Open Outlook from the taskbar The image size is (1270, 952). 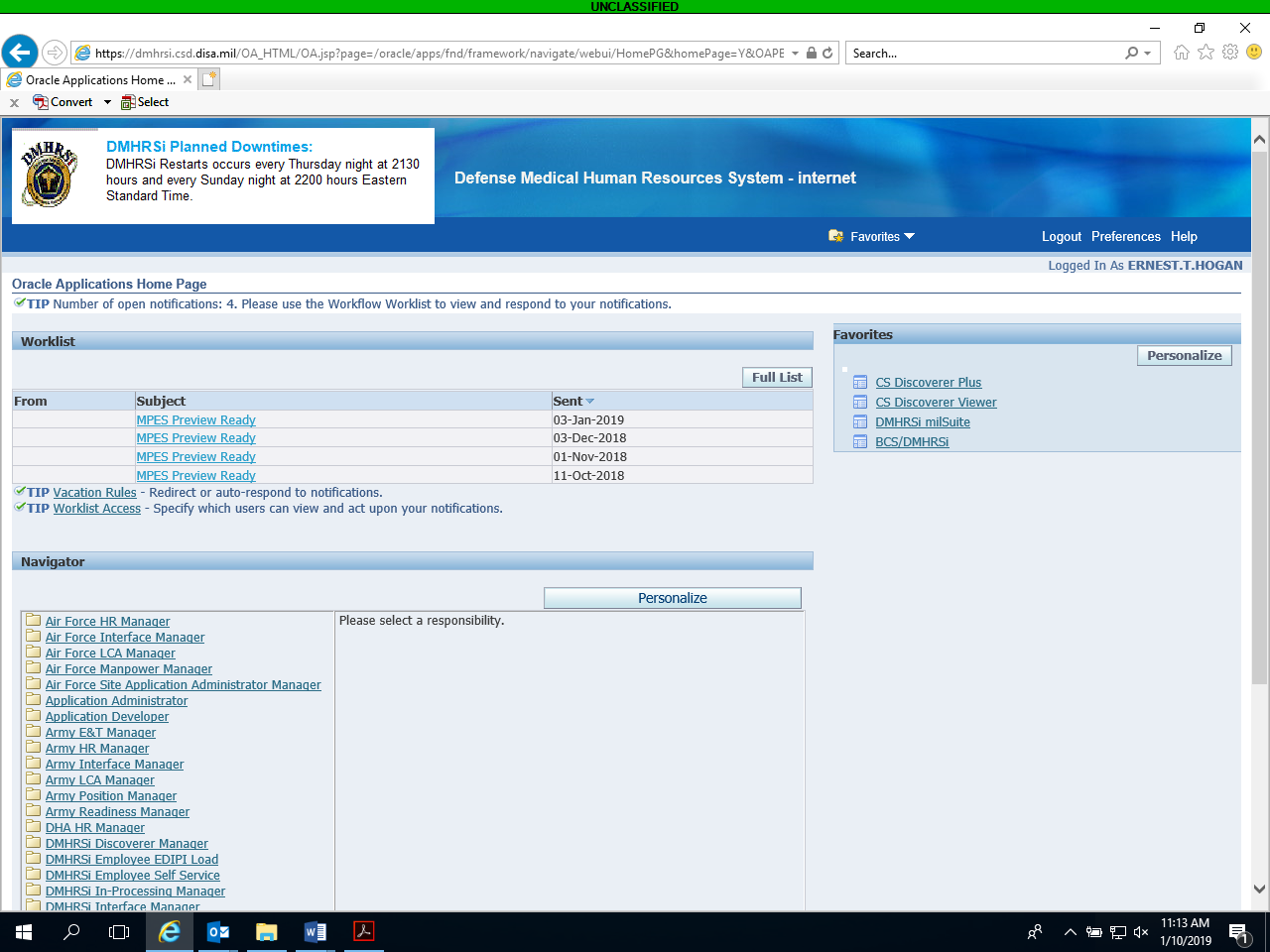point(218,932)
